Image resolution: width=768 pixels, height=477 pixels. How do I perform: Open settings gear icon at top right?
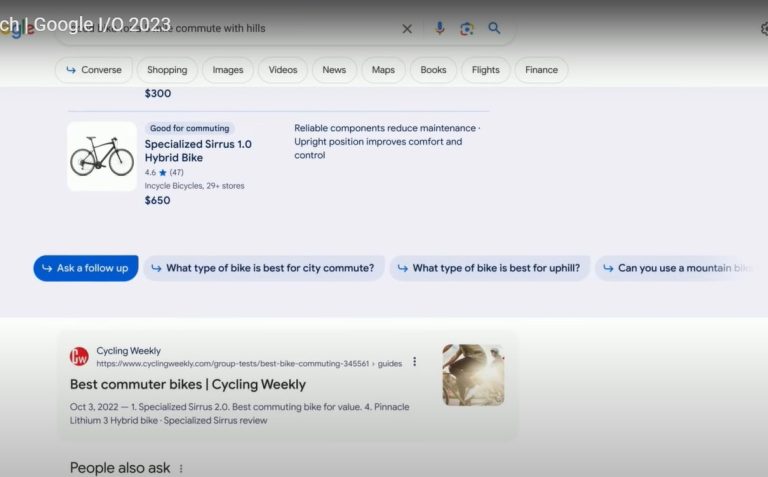tap(764, 29)
